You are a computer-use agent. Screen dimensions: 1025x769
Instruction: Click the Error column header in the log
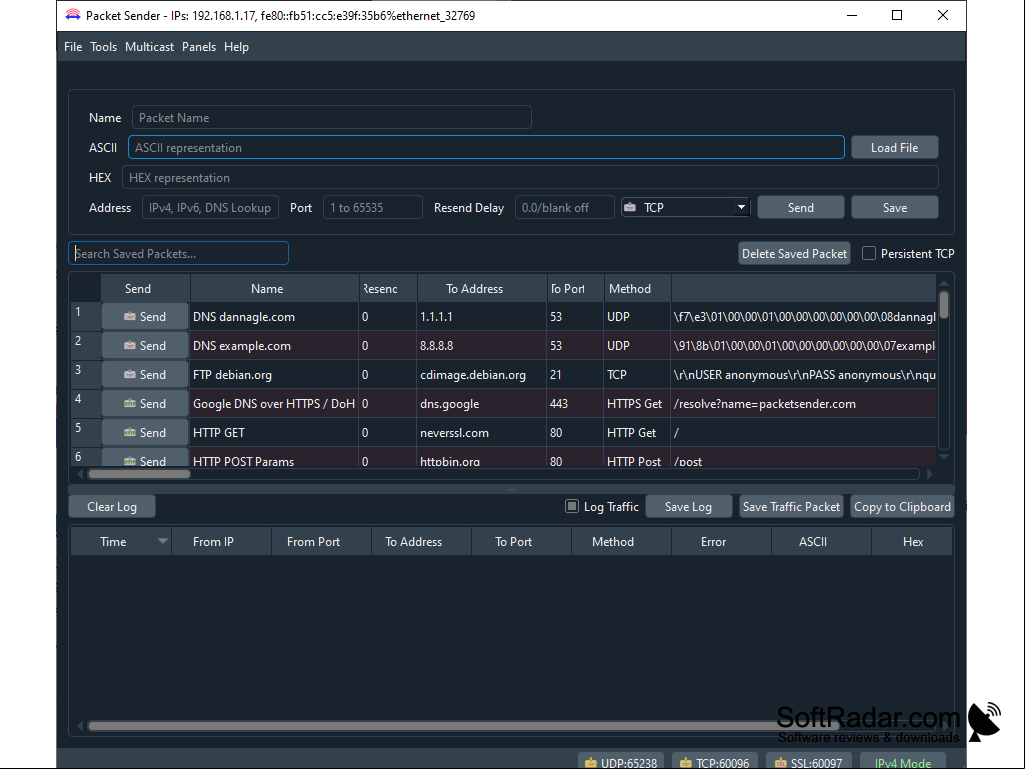[721, 541]
